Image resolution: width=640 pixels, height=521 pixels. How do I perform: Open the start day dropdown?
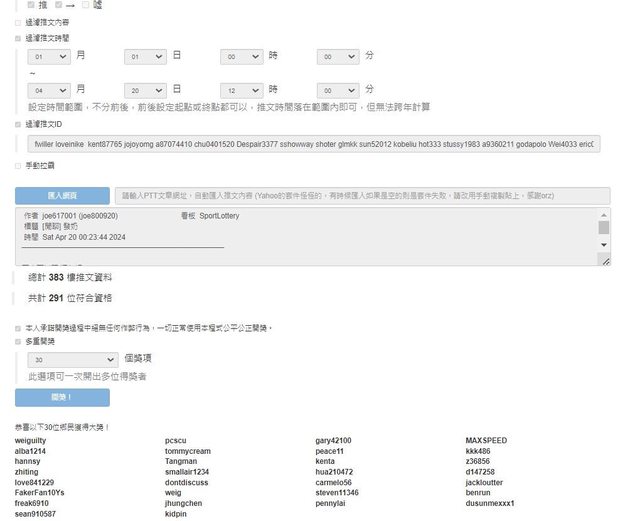144,58
